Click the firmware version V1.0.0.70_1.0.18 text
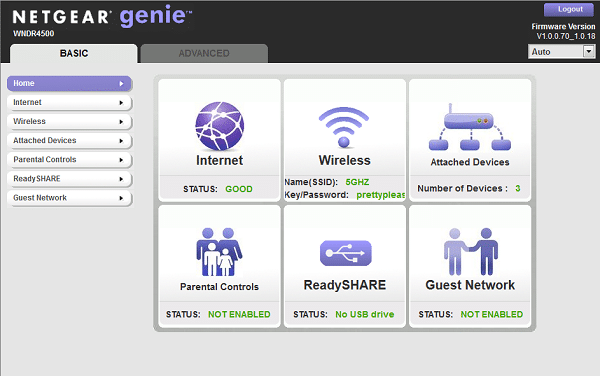Viewport: 600px width, 376px height. pyautogui.click(x=566, y=36)
